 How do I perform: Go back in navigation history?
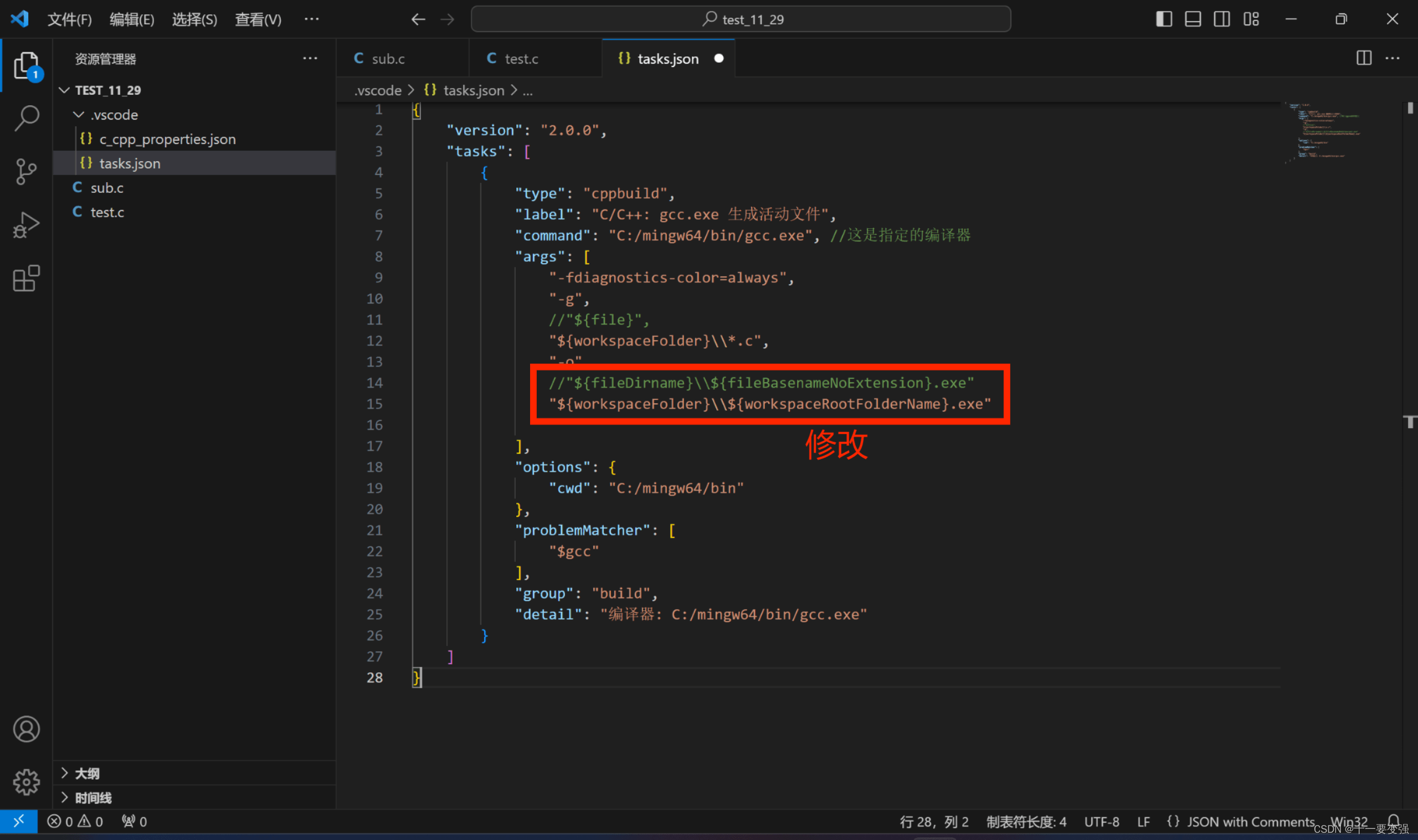[x=418, y=19]
